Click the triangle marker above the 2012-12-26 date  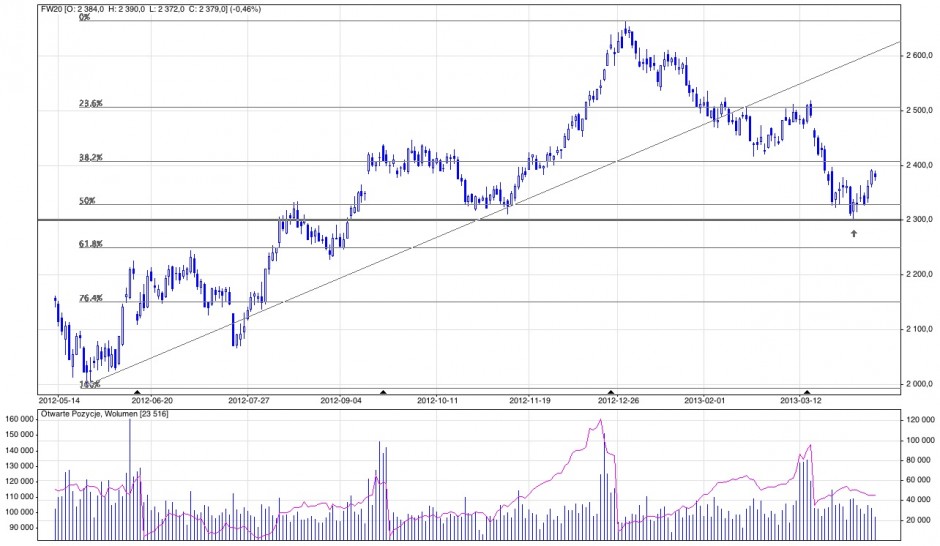point(611,392)
